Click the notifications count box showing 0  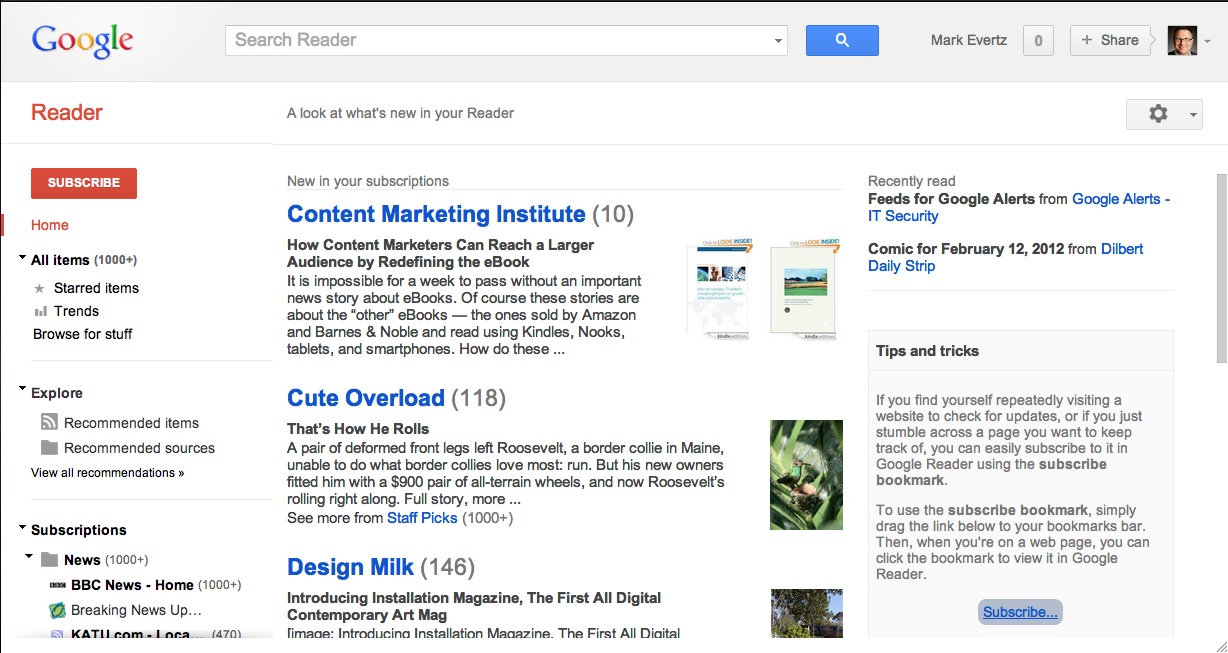click(x=1038, y=41)
